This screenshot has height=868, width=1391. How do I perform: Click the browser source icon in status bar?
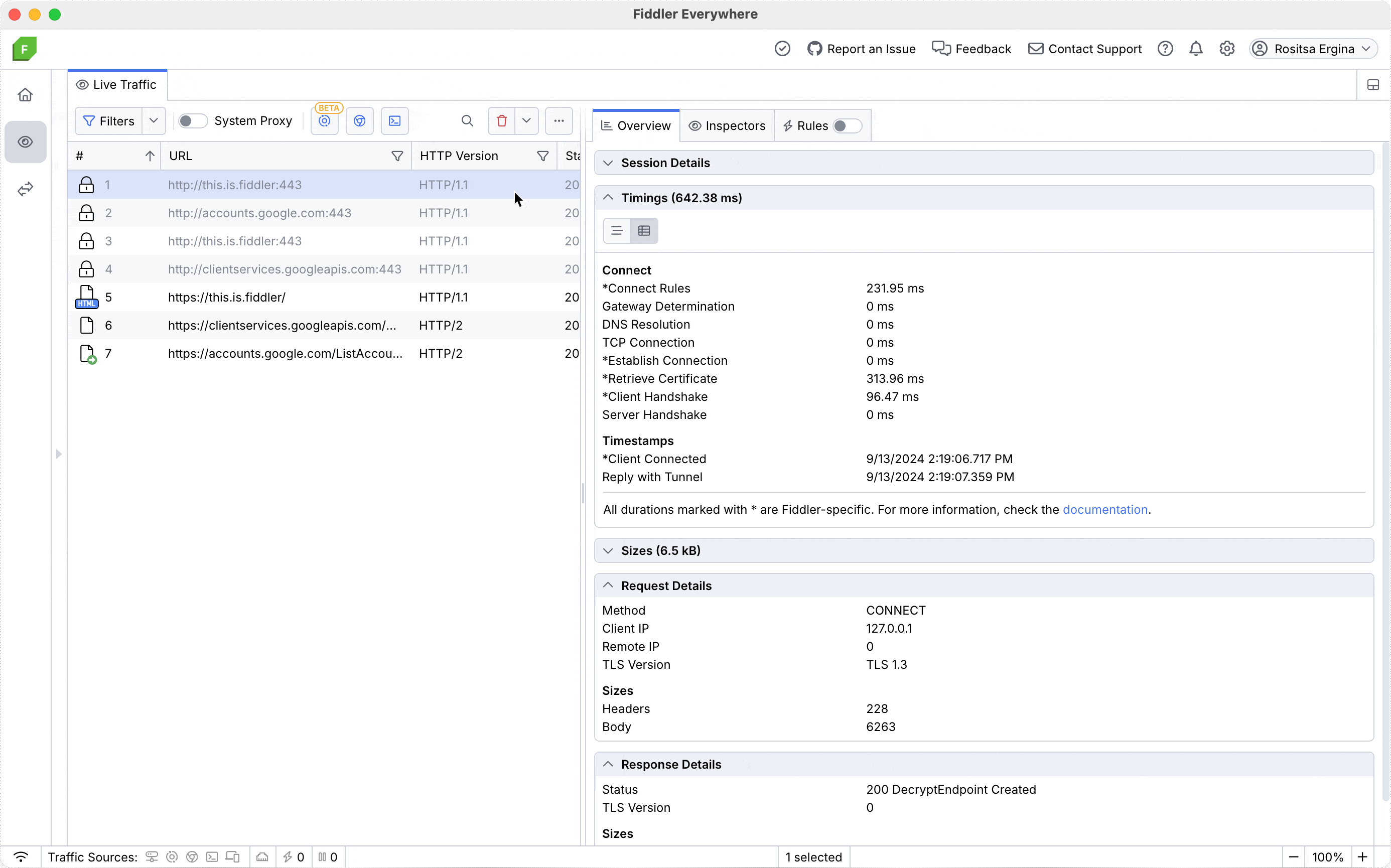(x=192, y=857)
